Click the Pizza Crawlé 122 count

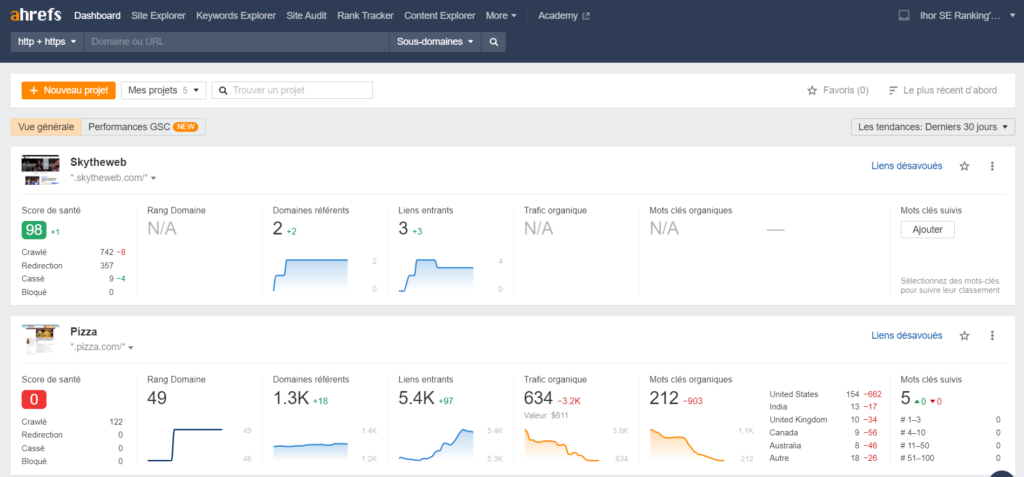point(116,422)
